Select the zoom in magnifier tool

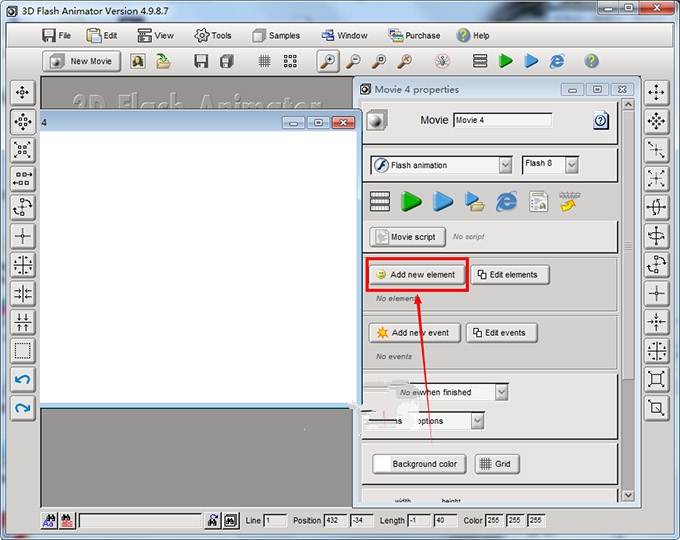[328, 61]
